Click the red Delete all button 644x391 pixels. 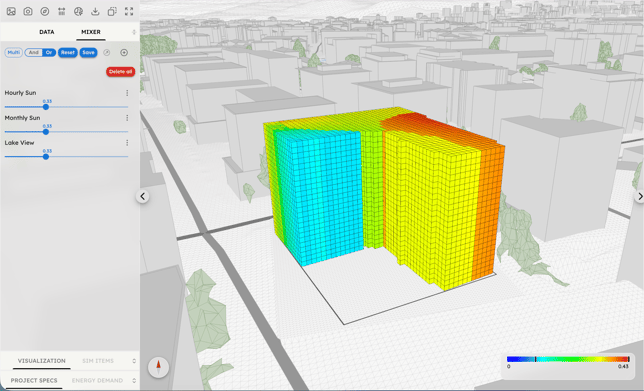[121, 72]
